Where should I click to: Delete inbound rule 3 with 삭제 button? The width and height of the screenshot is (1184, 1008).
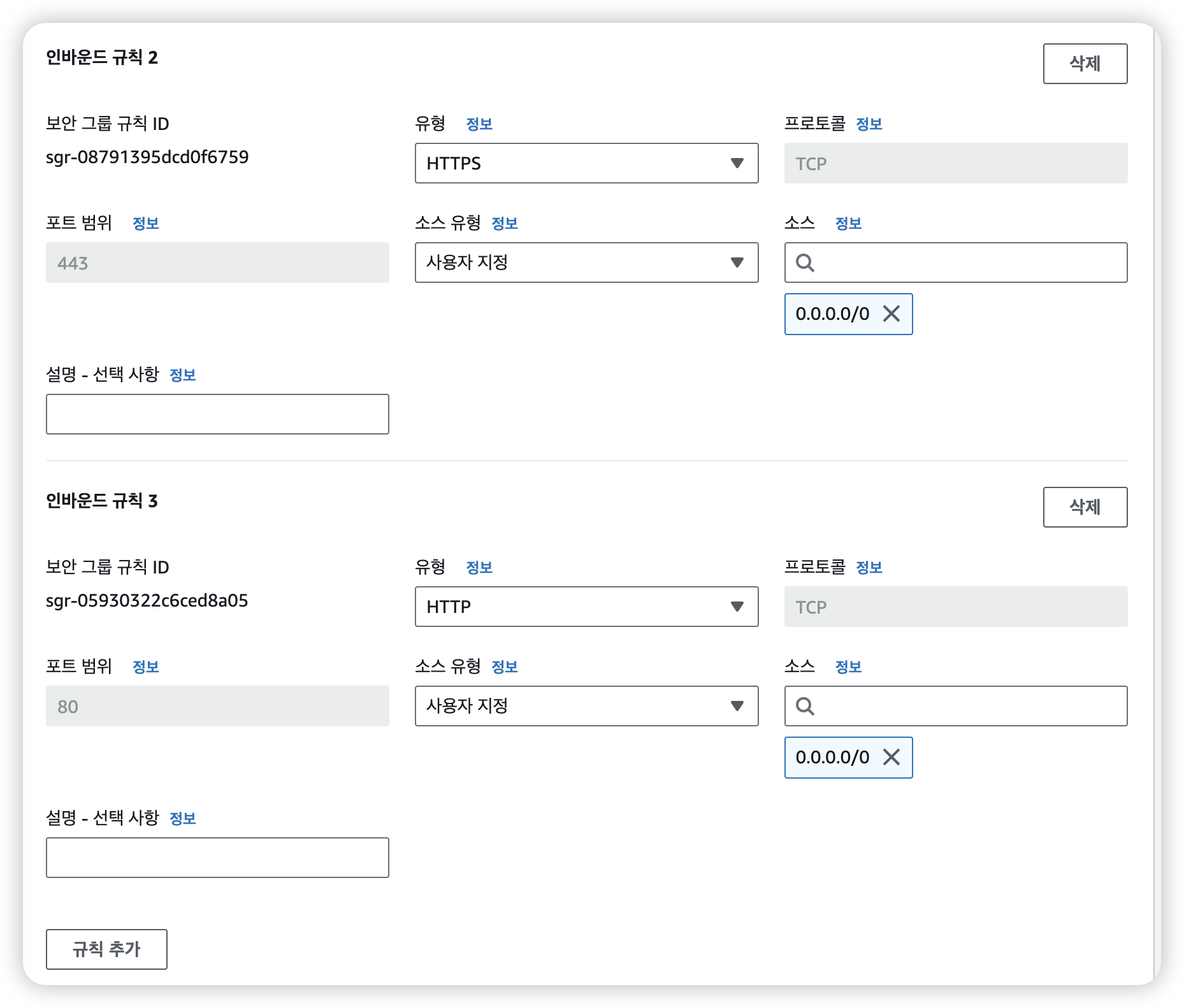(1085, 507)
